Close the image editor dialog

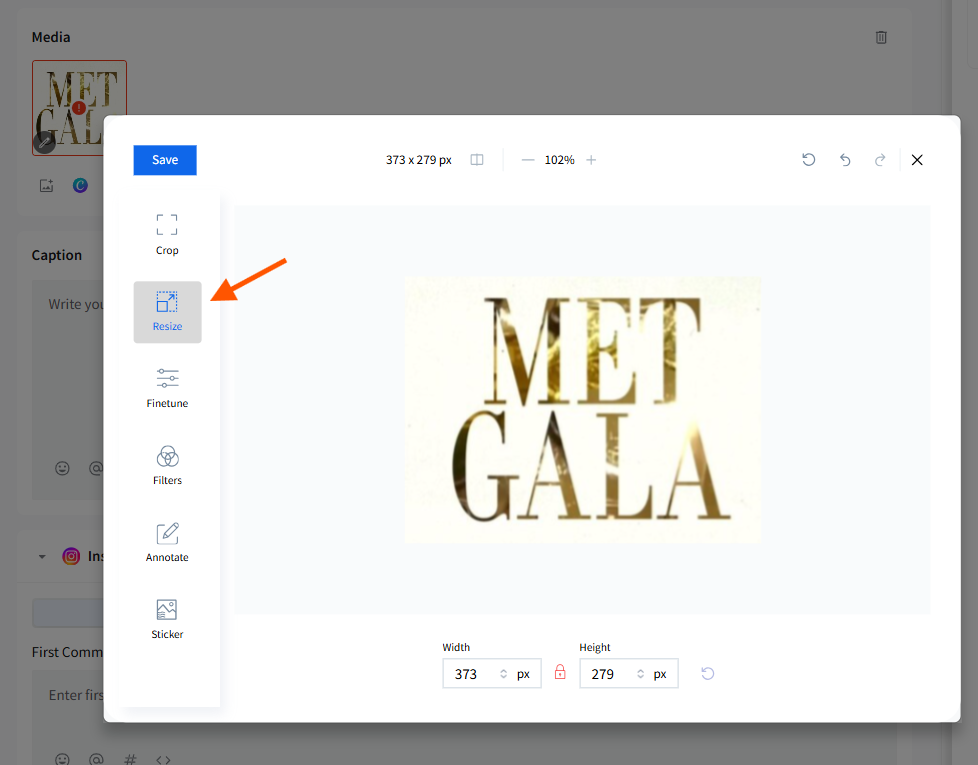917,160
